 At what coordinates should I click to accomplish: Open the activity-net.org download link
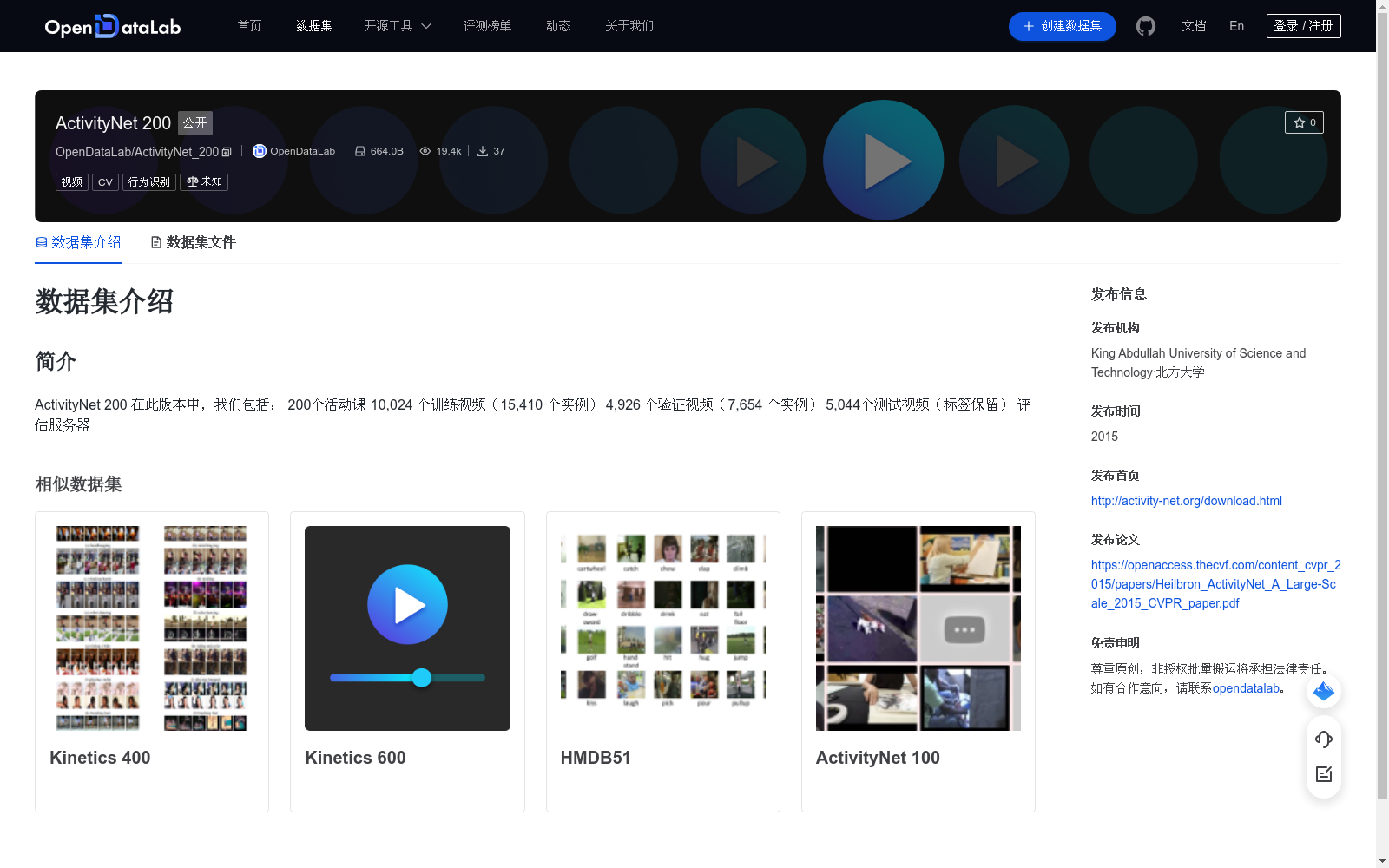coord(1186,501)
